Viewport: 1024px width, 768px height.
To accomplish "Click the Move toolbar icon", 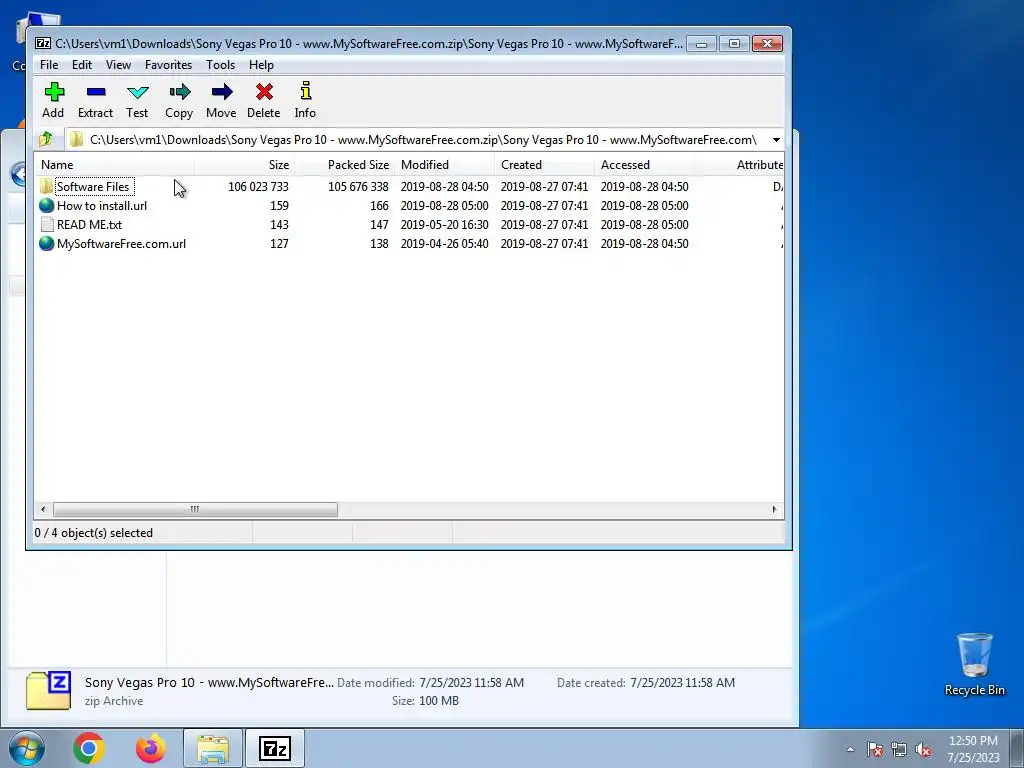I will point(222,91).
